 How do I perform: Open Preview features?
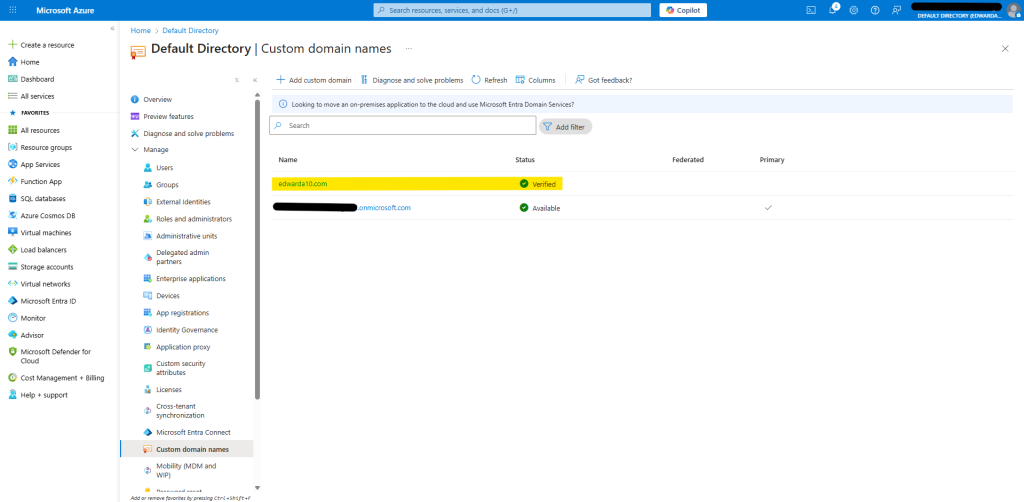point(162,116)
